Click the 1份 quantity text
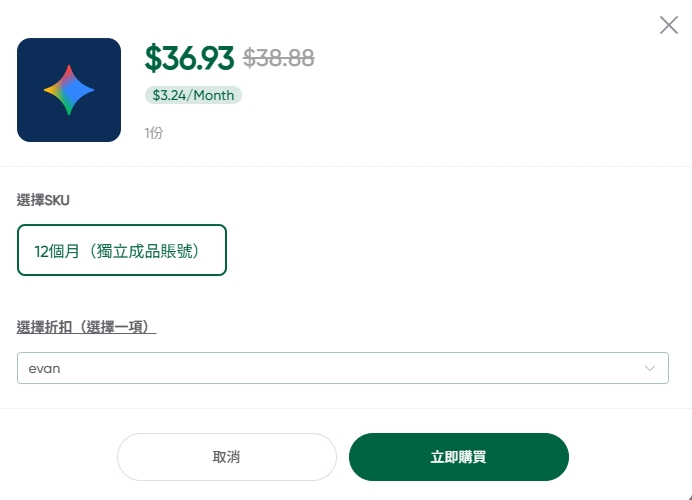Viewport: 692px width, 500px height. coord(153,133)
